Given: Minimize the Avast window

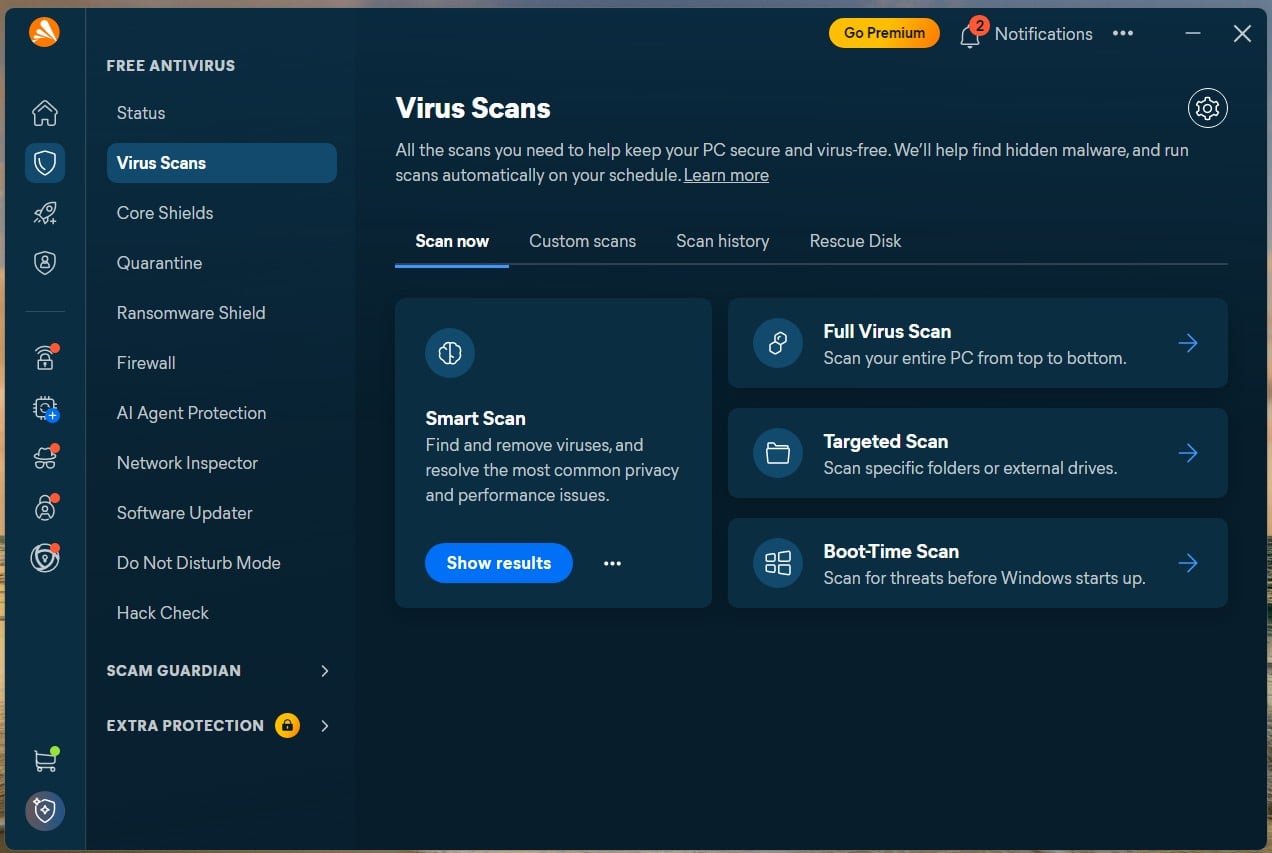Looking at the screenshot, I should pyautogui.click(x=1193, y=33).
